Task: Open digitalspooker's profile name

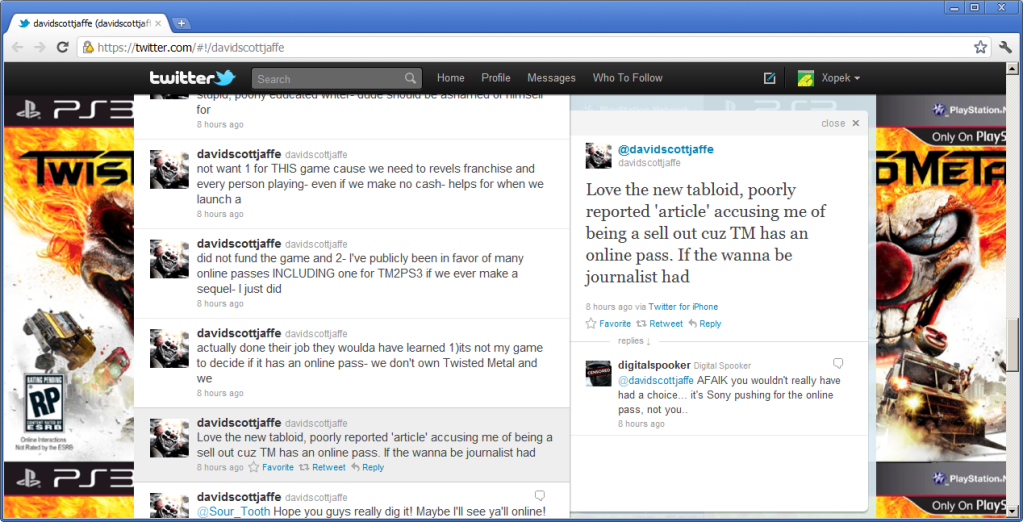Action: (x=654, y=365)
